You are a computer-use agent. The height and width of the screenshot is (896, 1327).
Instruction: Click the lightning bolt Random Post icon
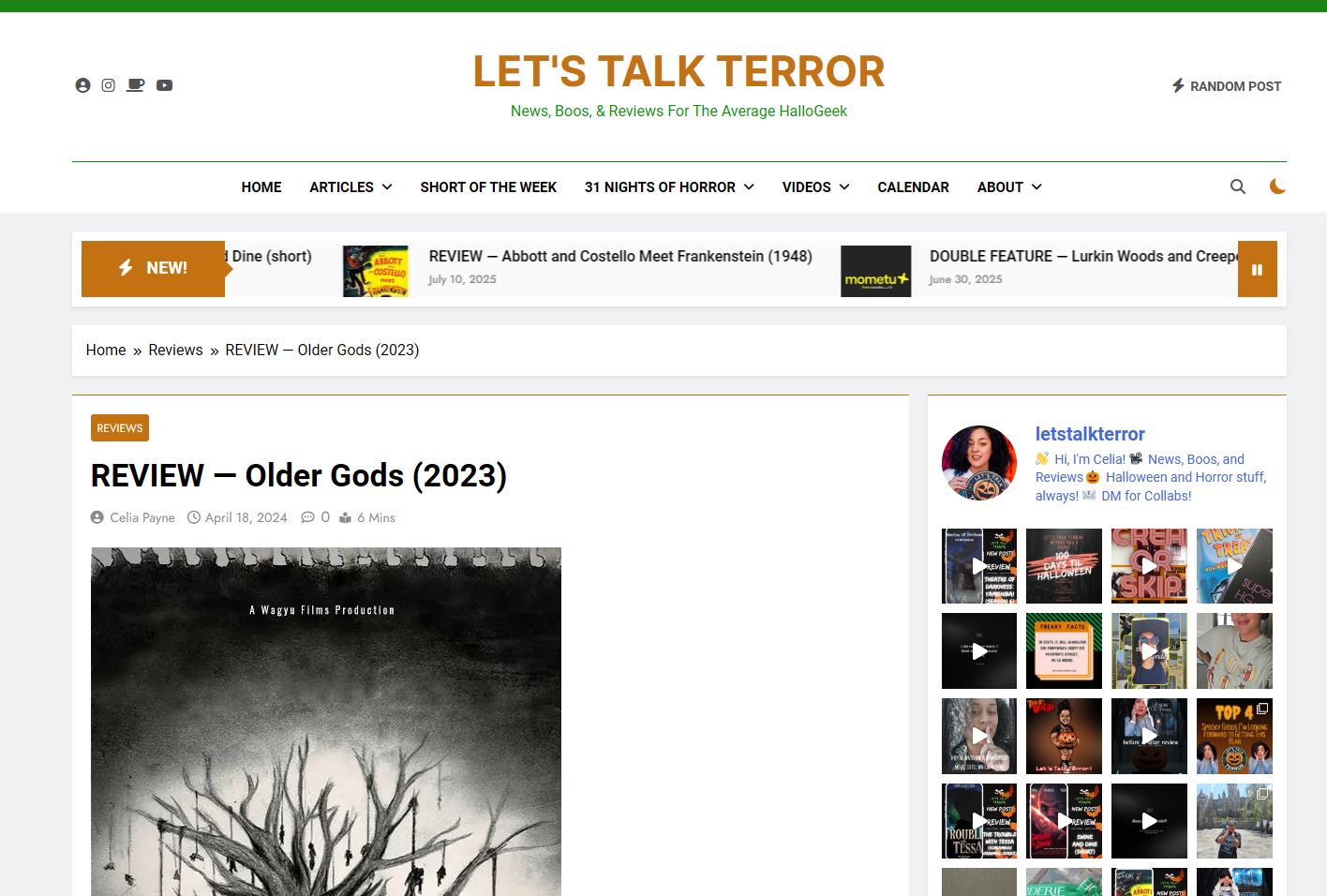point(1178,86)
